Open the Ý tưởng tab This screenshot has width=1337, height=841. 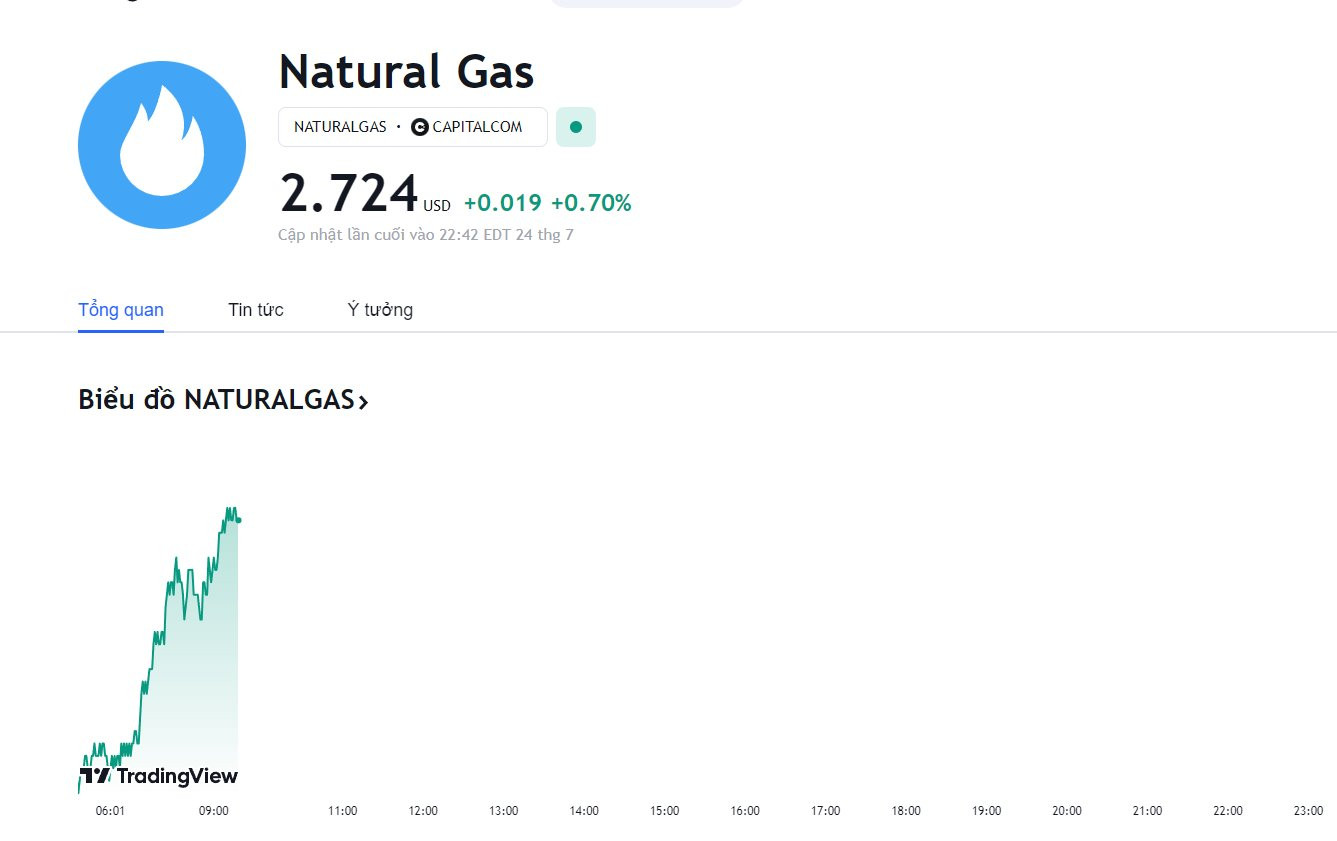click(x=380, y=310)
